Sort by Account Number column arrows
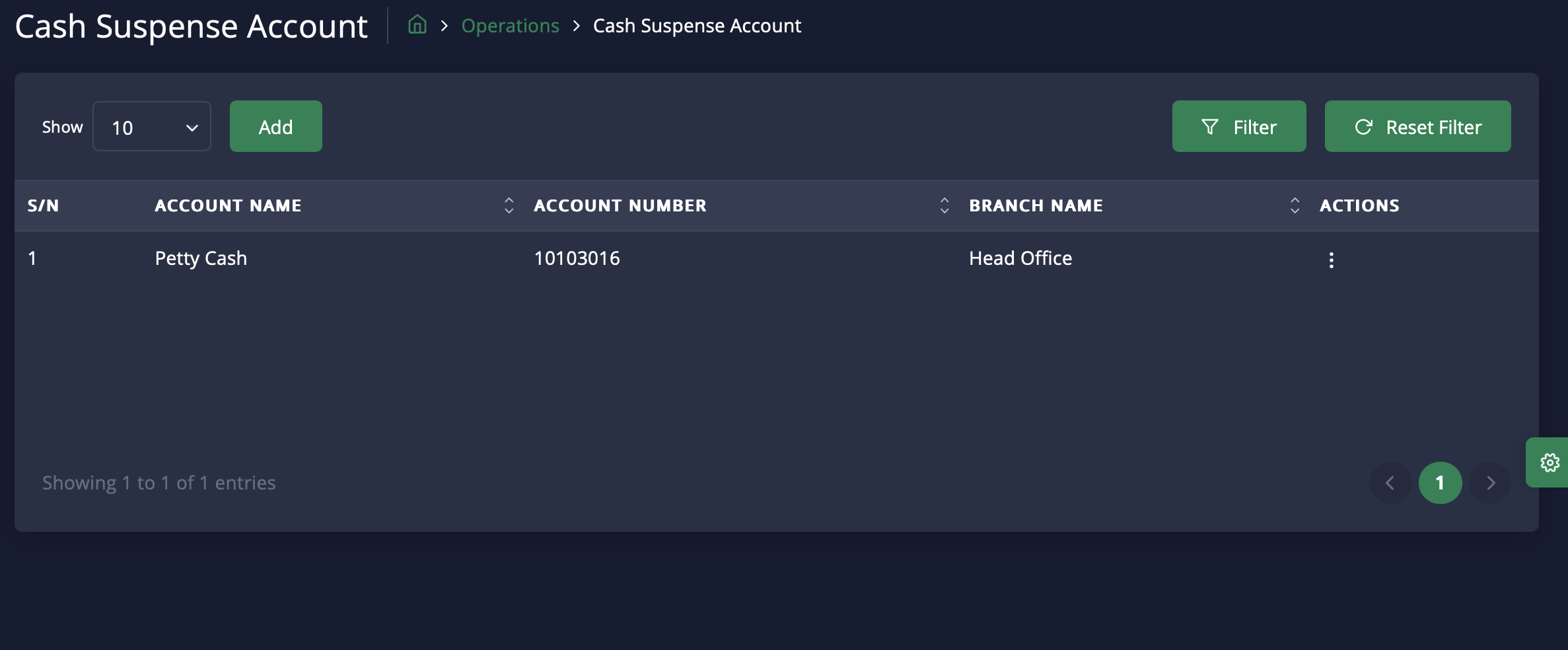 point(944,205)
